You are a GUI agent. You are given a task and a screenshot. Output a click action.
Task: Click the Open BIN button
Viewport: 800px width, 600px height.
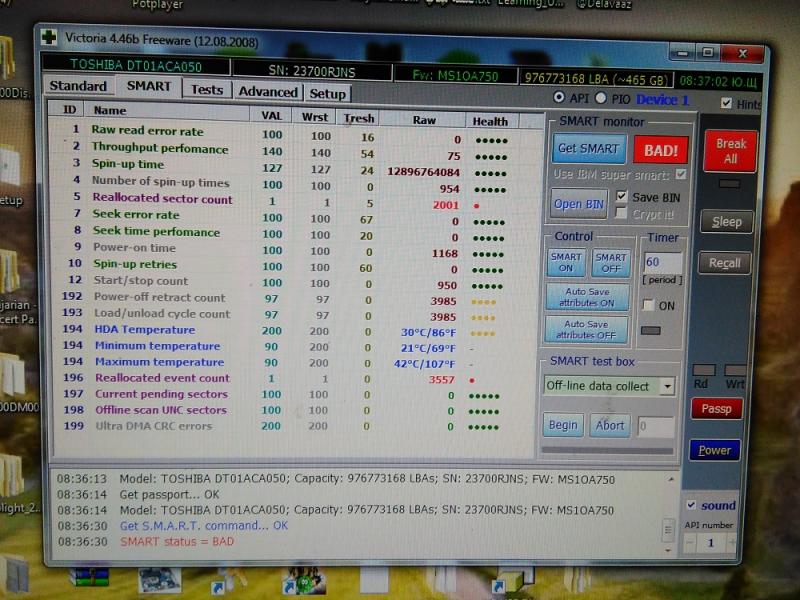[x=579, y=204]
